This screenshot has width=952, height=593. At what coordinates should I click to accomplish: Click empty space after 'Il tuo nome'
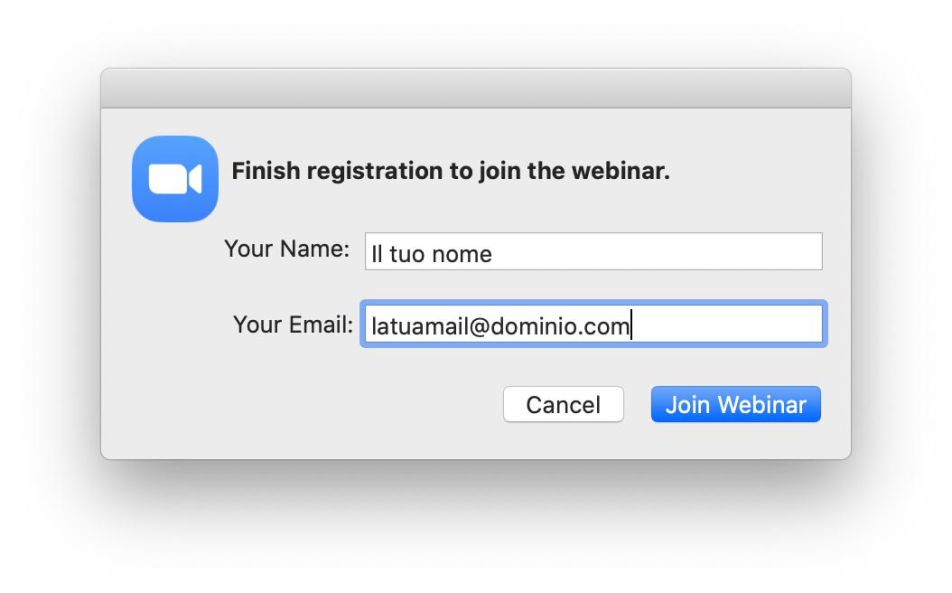[x=656, y=252]
